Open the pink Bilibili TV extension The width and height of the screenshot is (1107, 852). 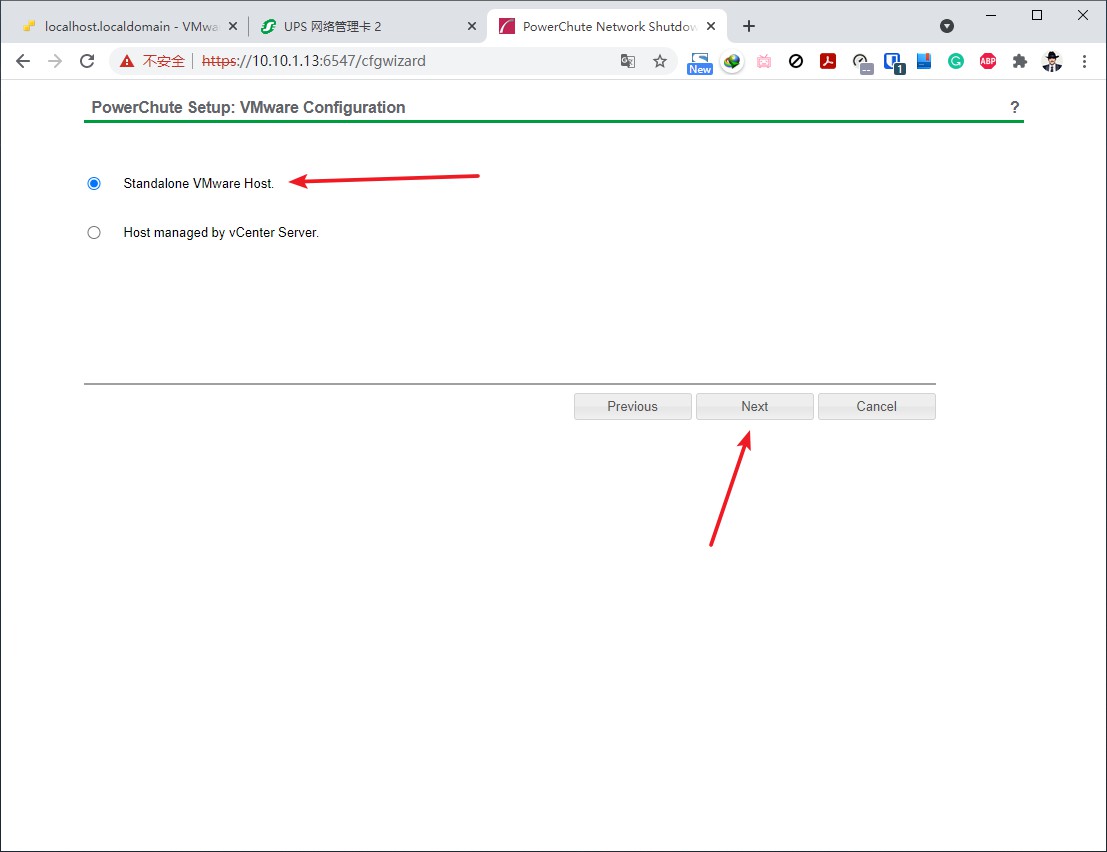point(764,61)
